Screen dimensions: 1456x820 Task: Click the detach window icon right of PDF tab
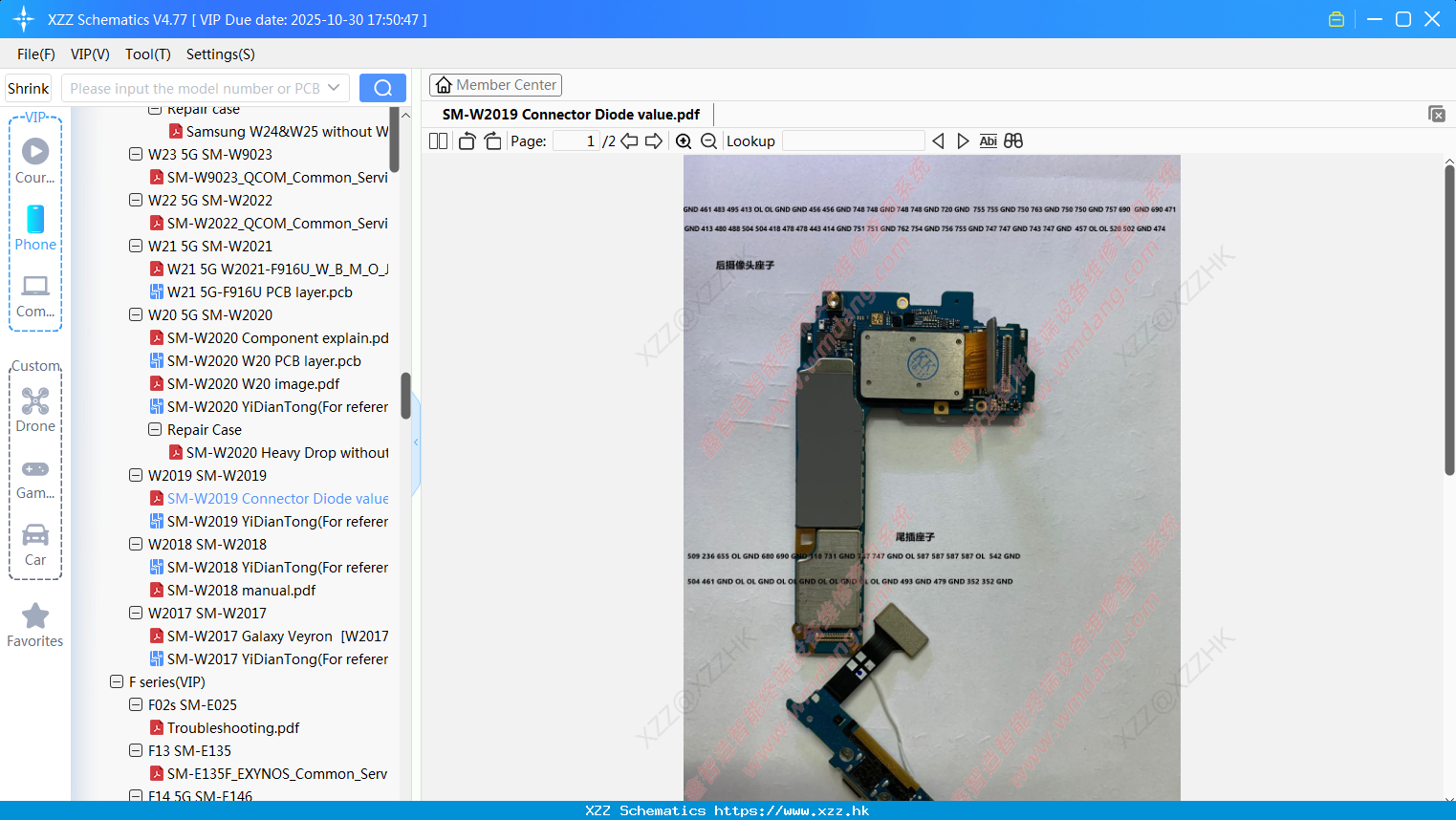pyautogui.click(x=1436, y=114)
